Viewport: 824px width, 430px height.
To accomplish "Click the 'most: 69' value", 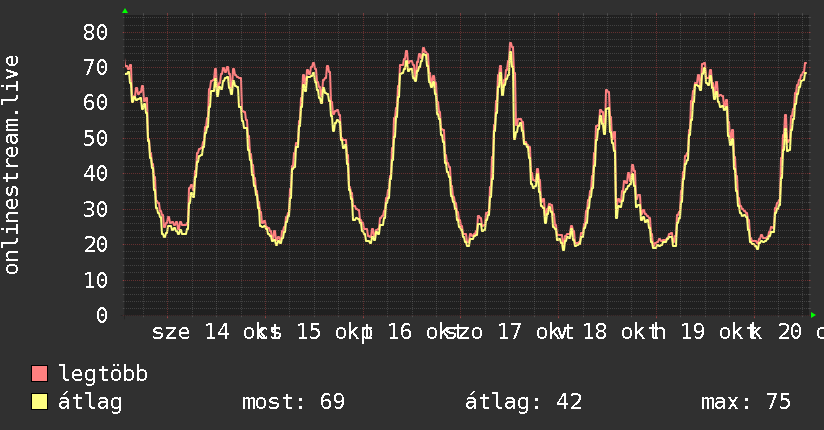I will [293, 402].
